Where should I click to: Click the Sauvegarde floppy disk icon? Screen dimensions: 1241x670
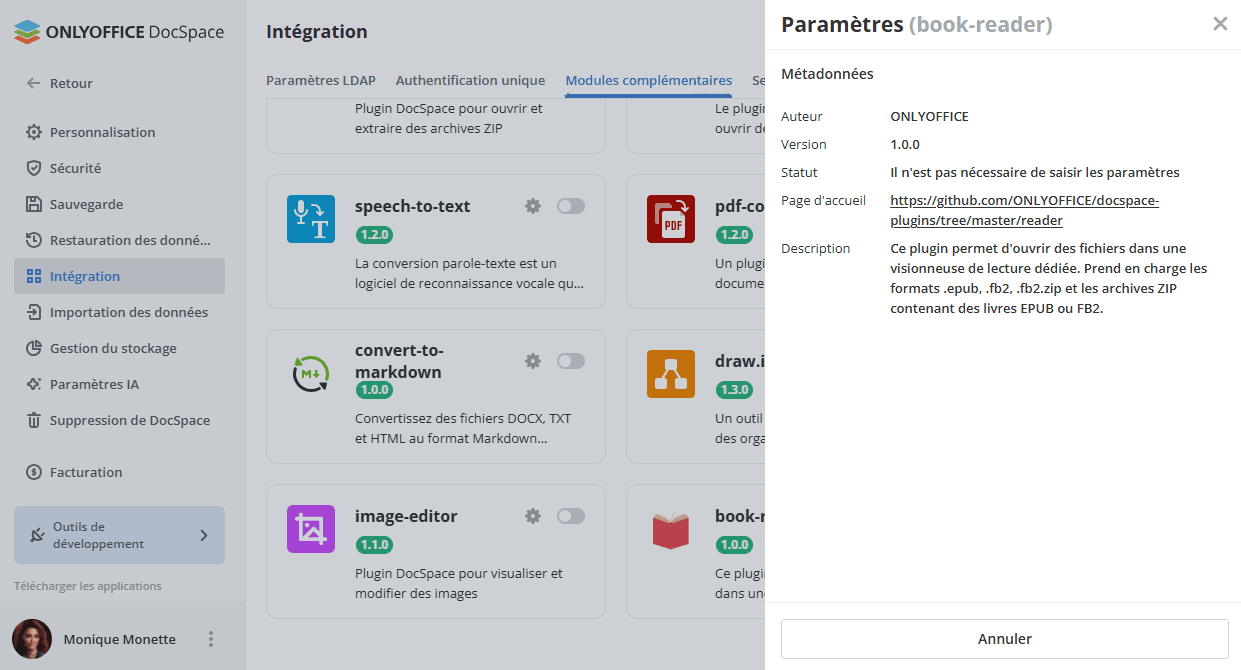(34, 204)
